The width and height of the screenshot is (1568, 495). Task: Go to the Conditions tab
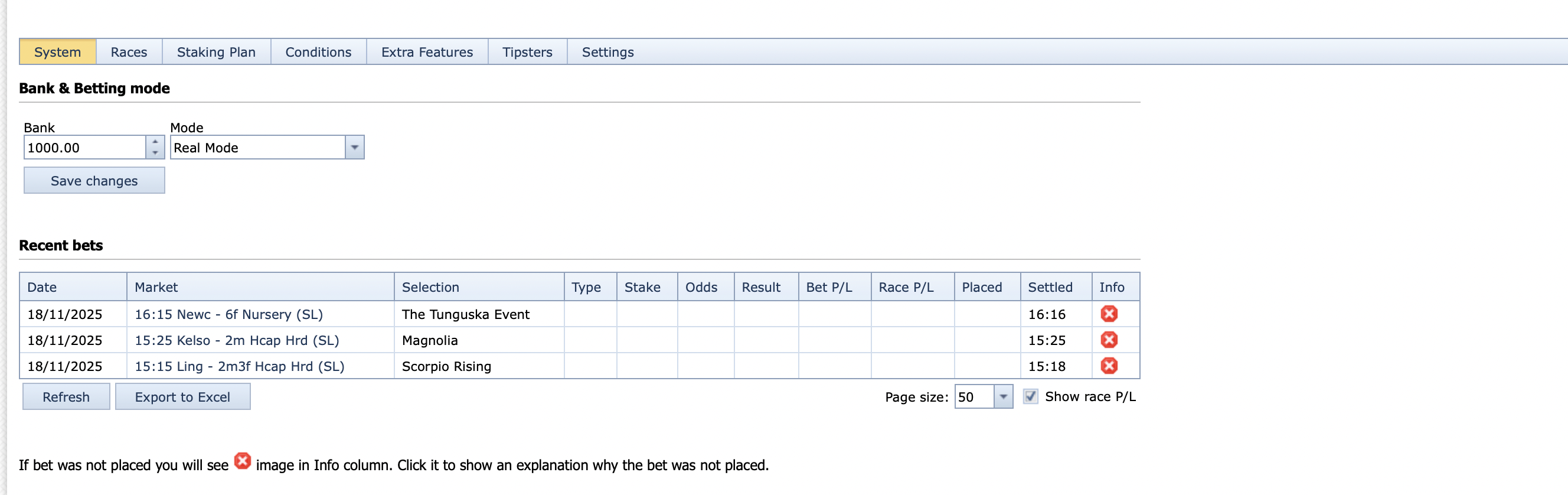click(318, 53)
